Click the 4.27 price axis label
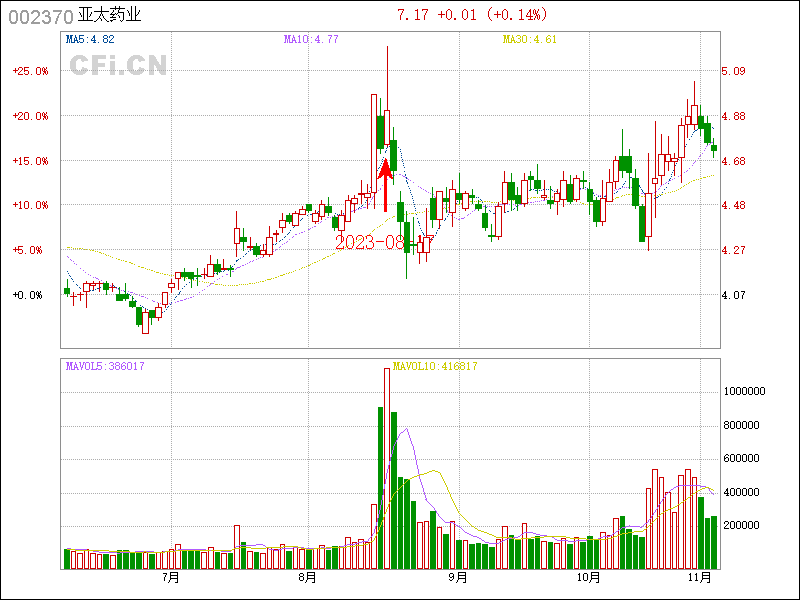Image resolution: width=800 pixels, height=600 pixels. 733,250
